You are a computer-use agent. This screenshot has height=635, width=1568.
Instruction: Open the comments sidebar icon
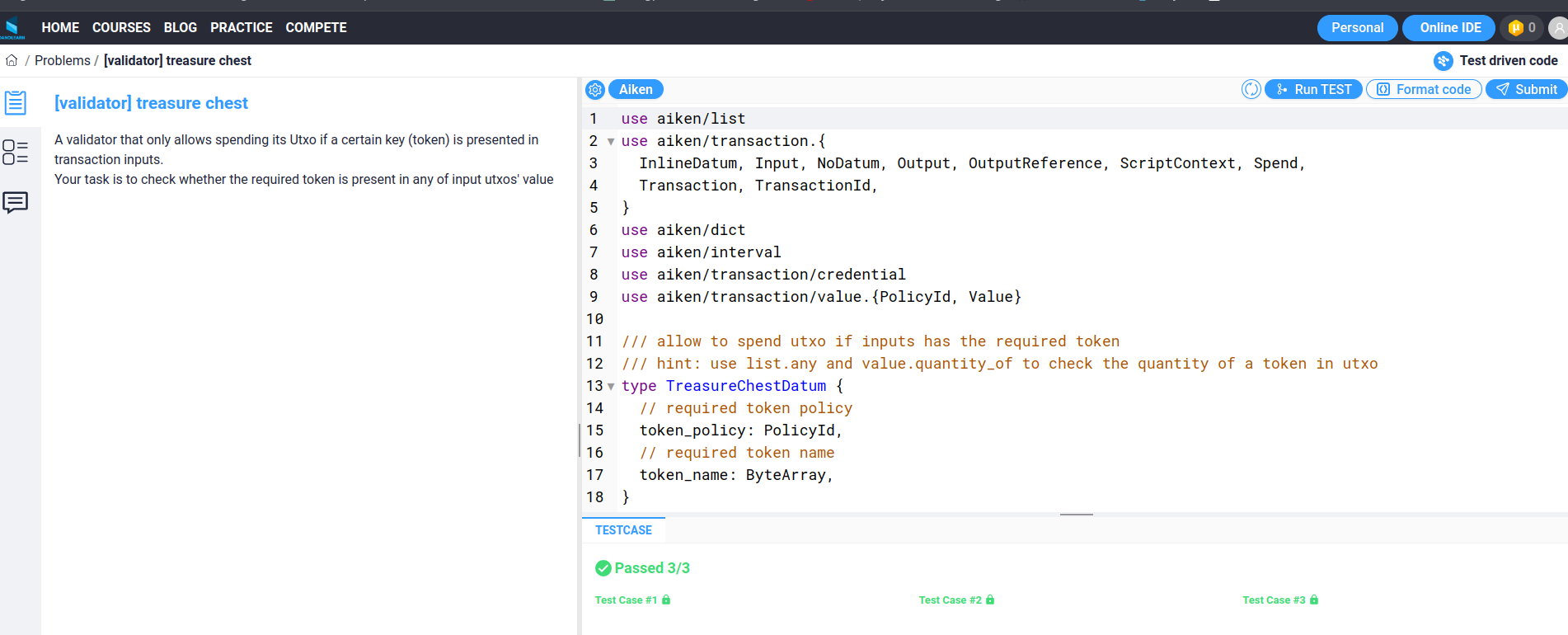click(x=16, y=202)
